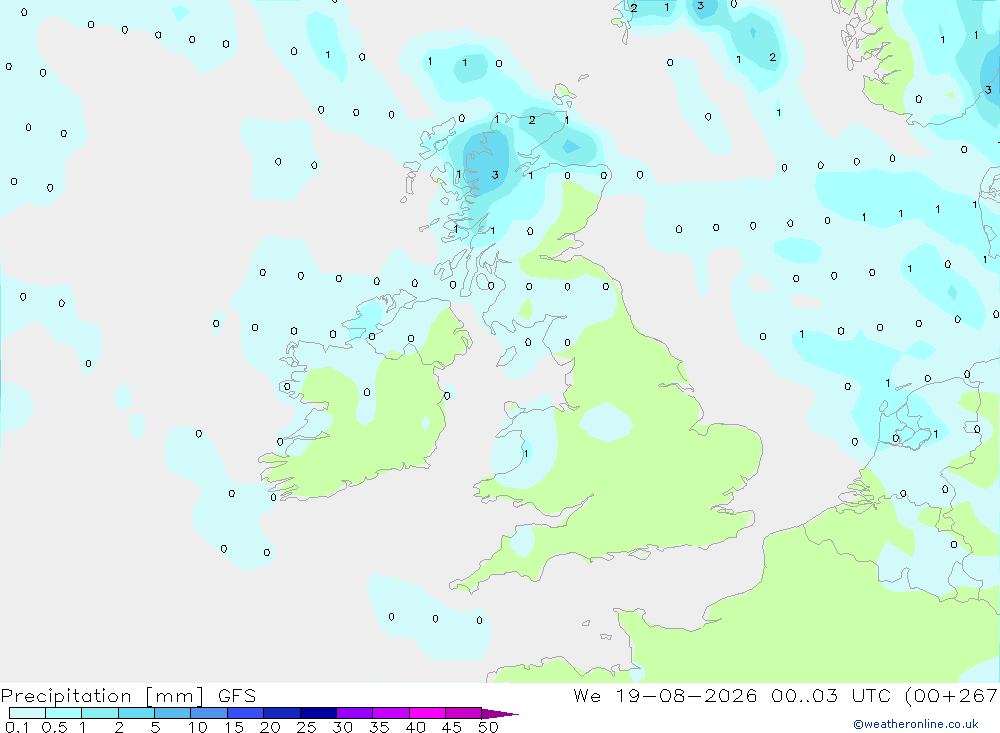Select the 5–10 mm legend swatch
Image resolution: width=1000 pixels, height=733 pixels.
172,713
